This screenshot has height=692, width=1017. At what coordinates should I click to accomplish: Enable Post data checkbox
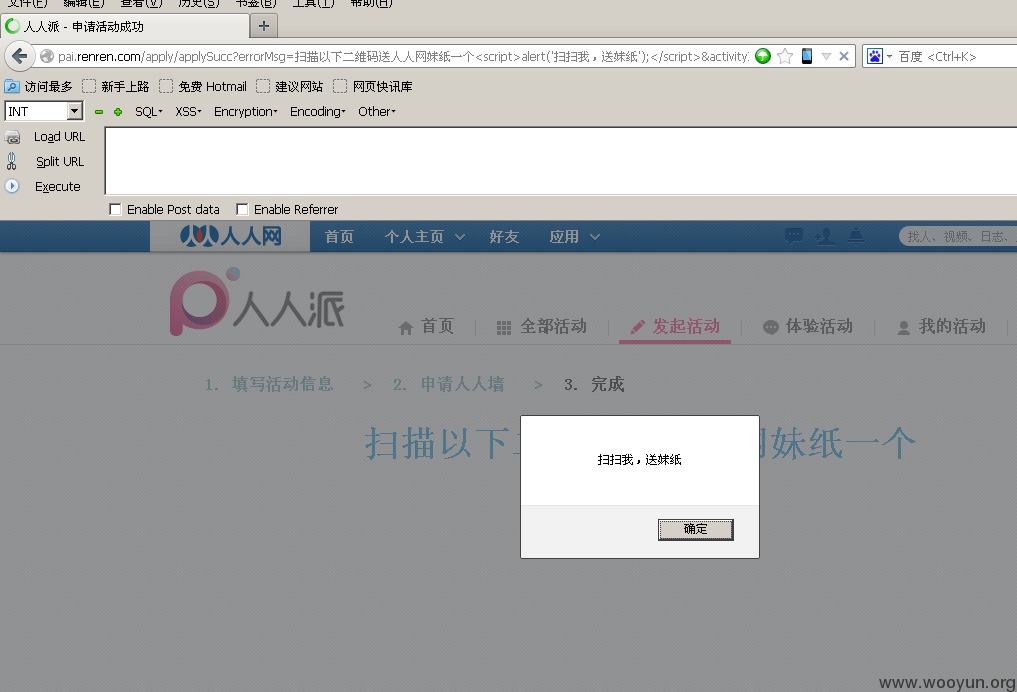tap(115, 209)
